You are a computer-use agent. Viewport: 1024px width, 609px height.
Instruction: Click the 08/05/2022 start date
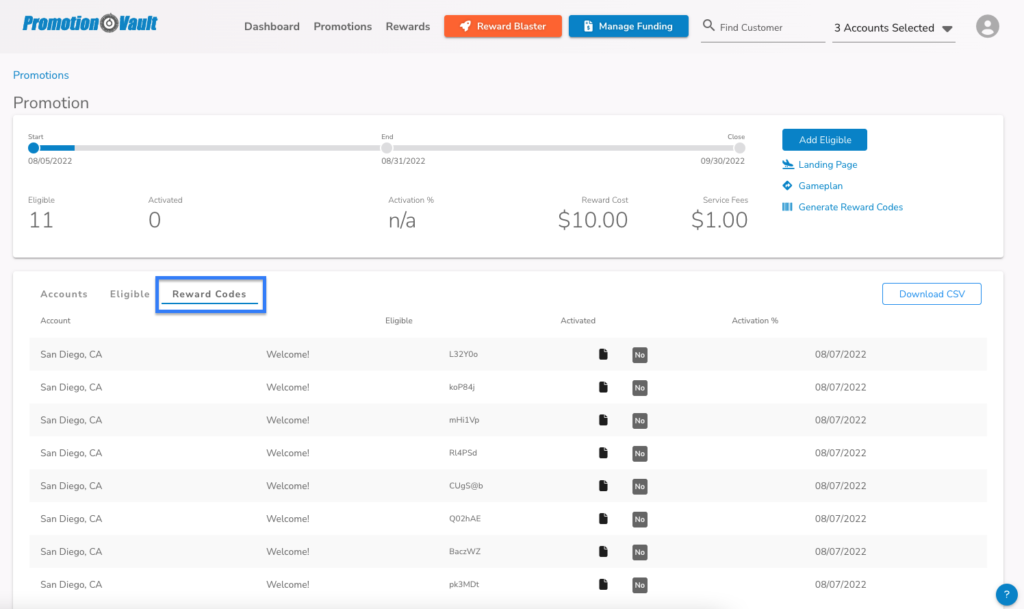coord(50,161)
